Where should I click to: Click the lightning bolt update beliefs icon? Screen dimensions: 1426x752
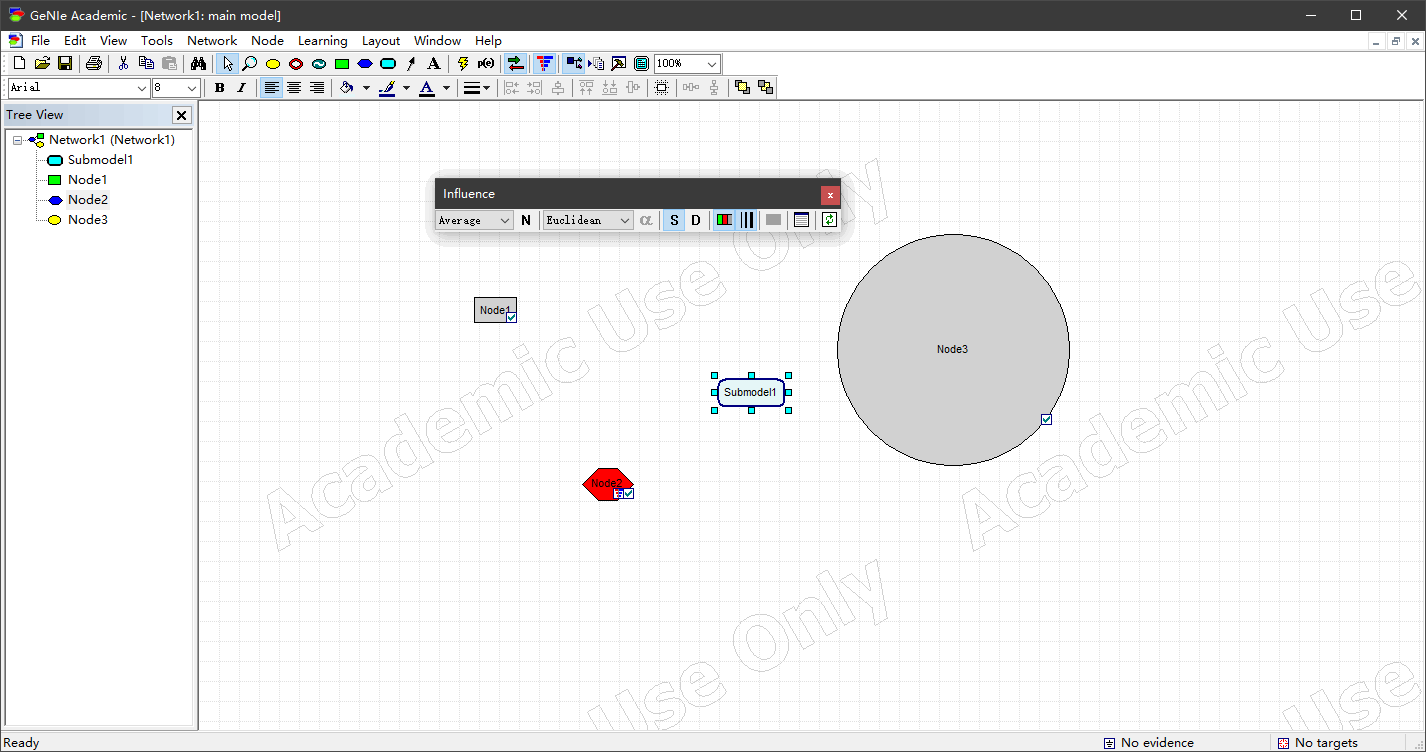pyautogui.click(x=462, y=64)
